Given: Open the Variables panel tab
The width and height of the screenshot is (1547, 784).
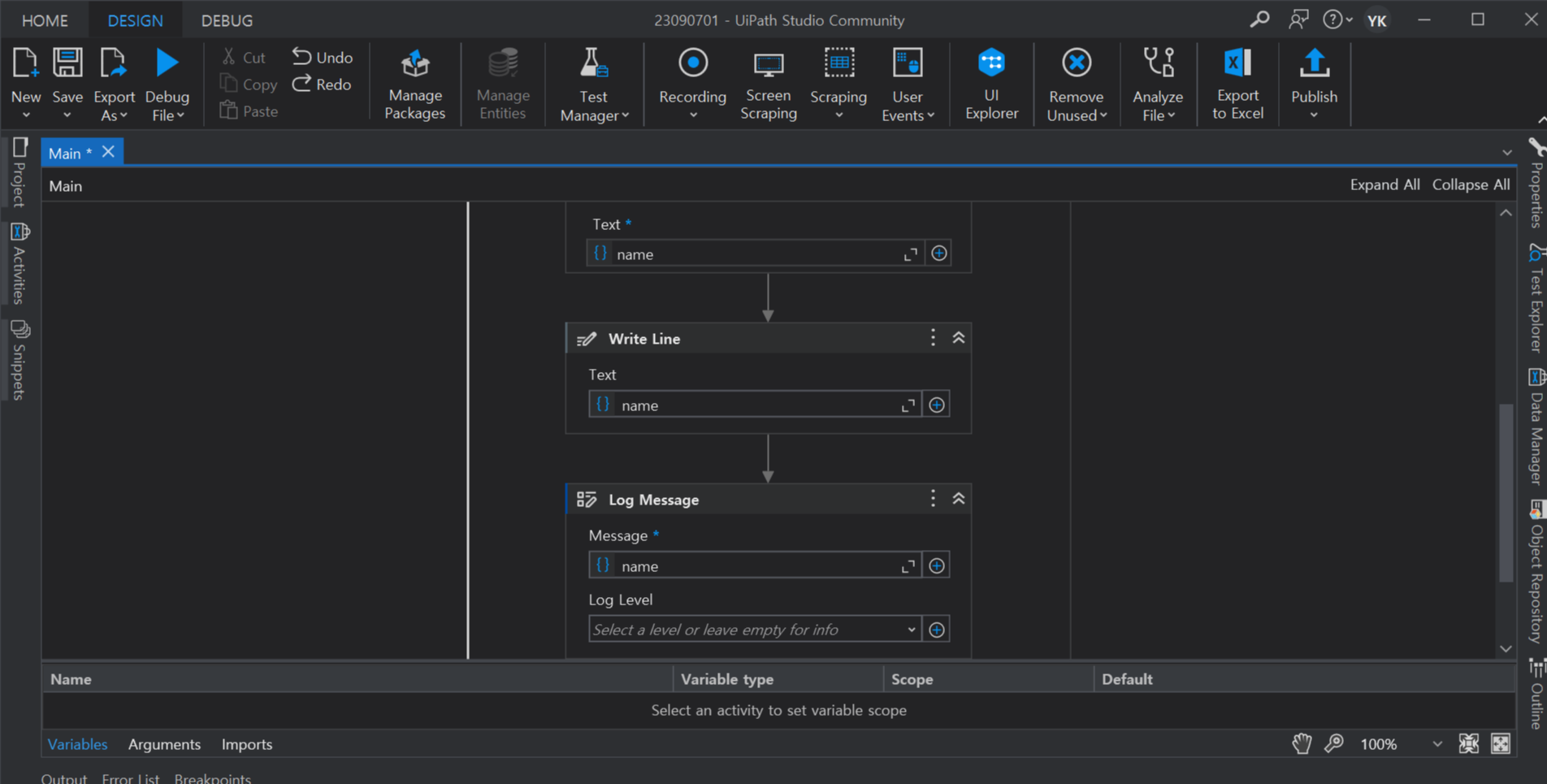Looking at the screenshot, I should (77, 744).
